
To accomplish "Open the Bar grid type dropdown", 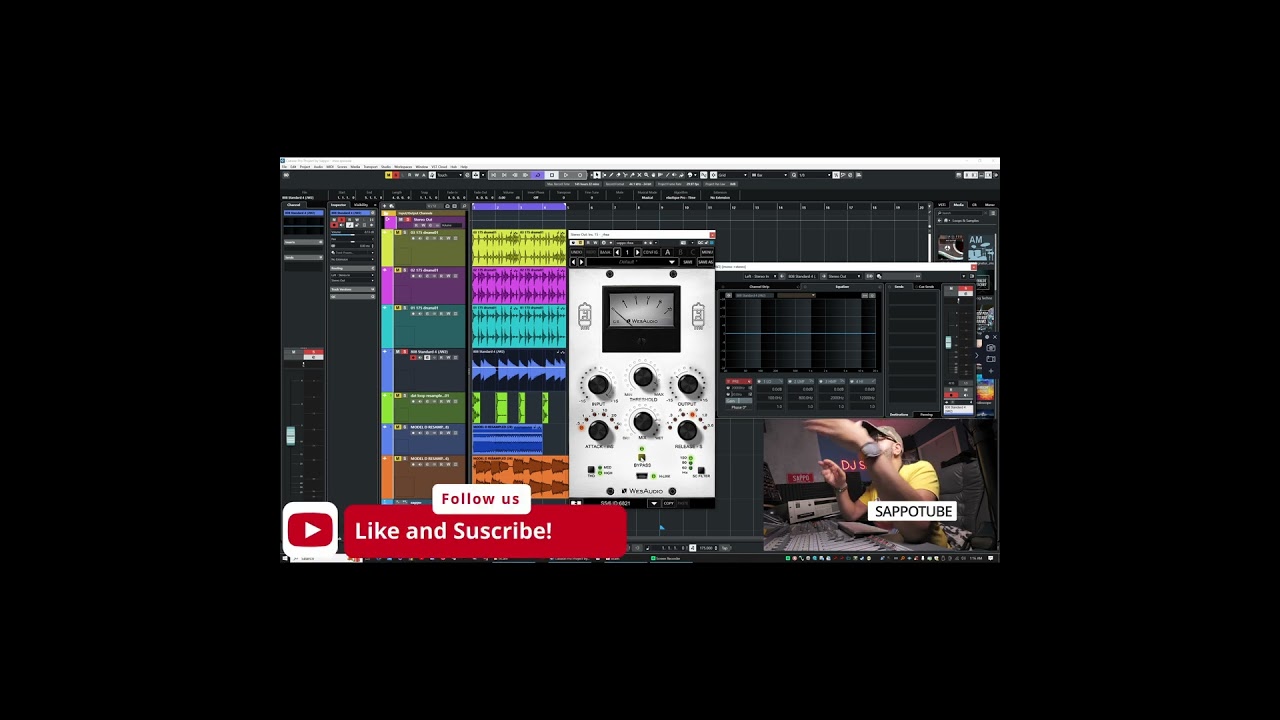I will 770,175.
